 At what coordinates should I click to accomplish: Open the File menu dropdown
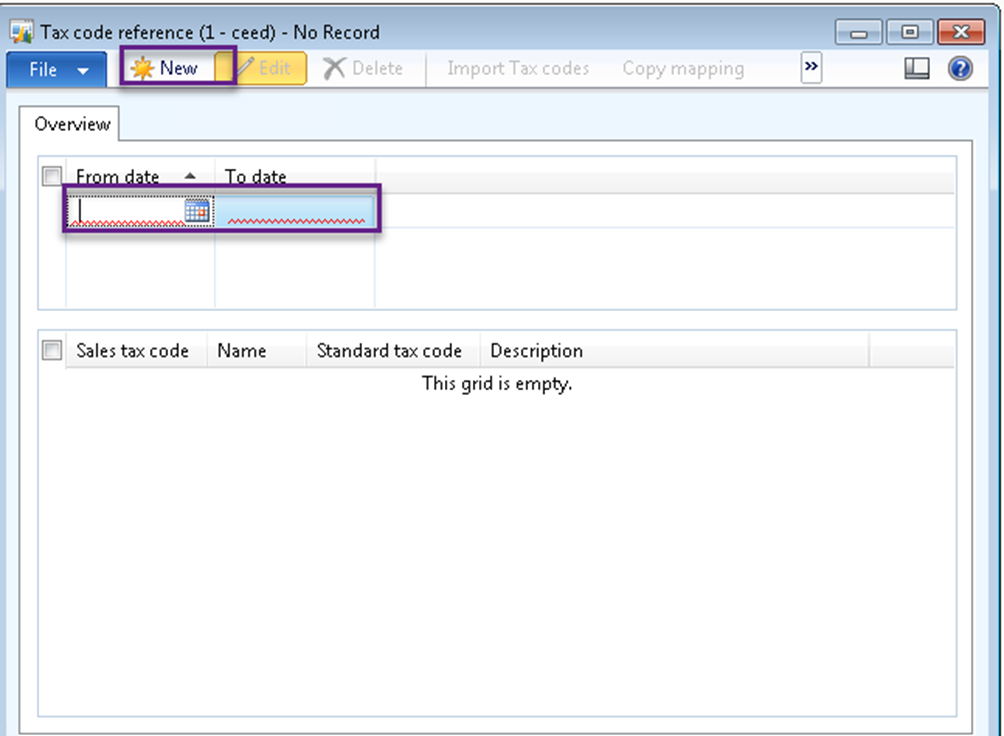click(x=56, y=69)
